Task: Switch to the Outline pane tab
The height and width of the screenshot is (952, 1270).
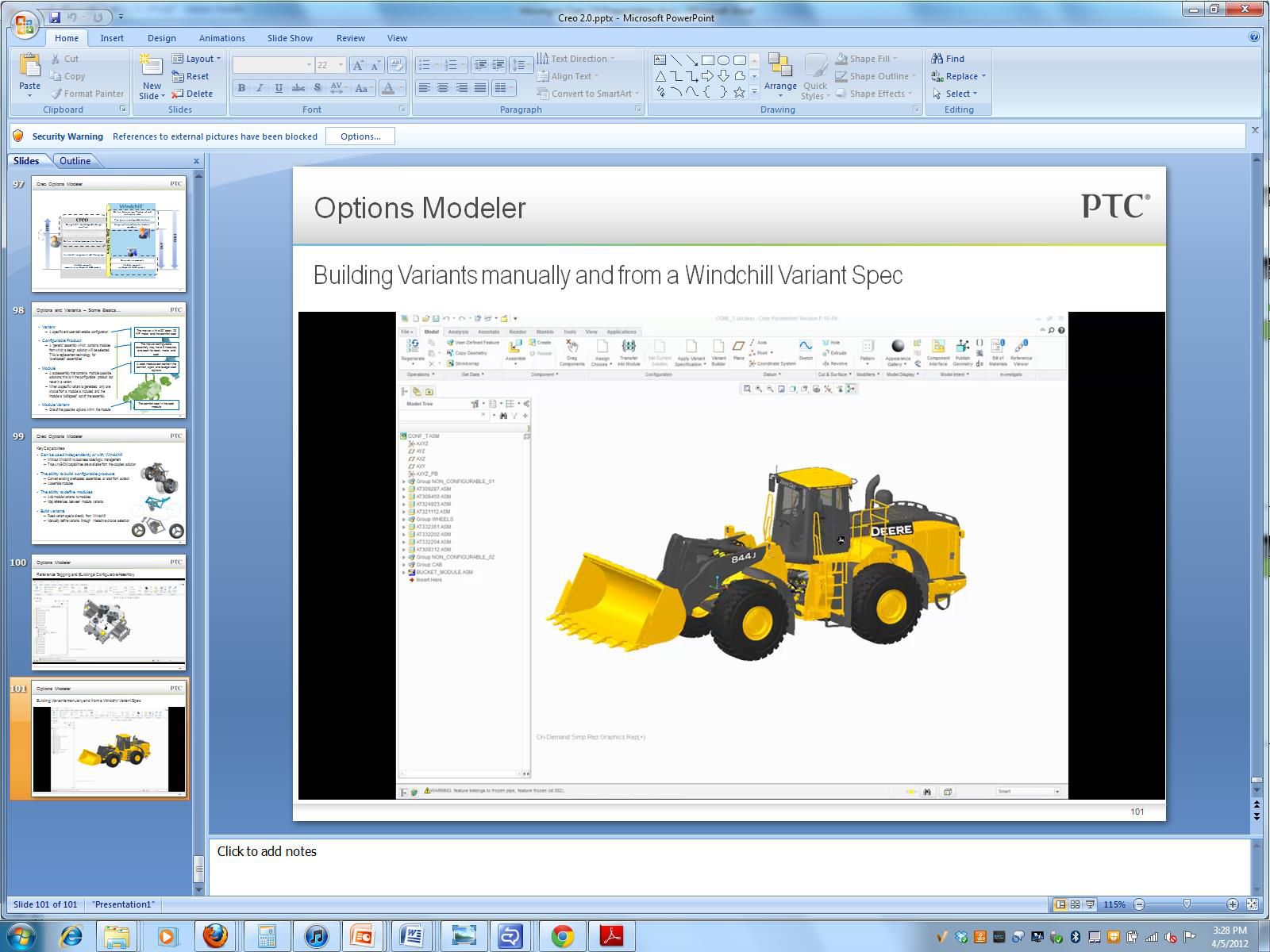Action: click(x=75, y=160)
